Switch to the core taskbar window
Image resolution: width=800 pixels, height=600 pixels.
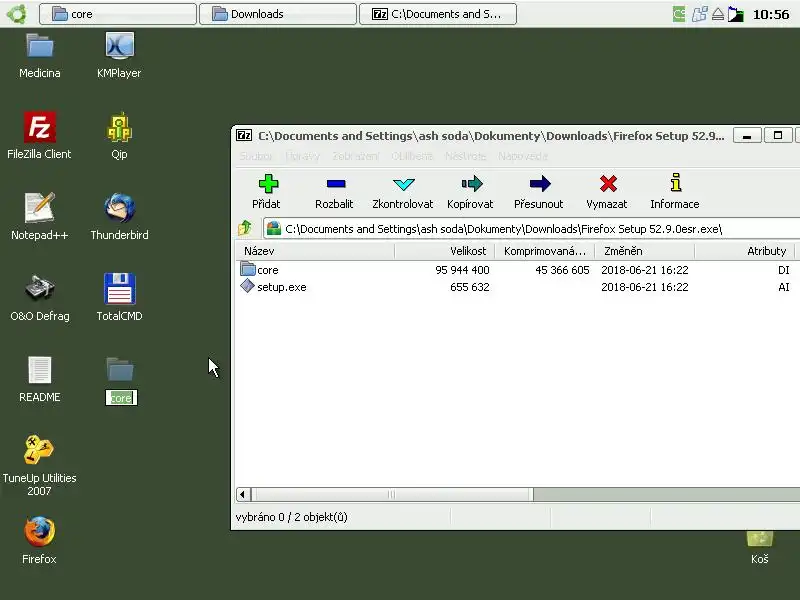click(118, 14)
